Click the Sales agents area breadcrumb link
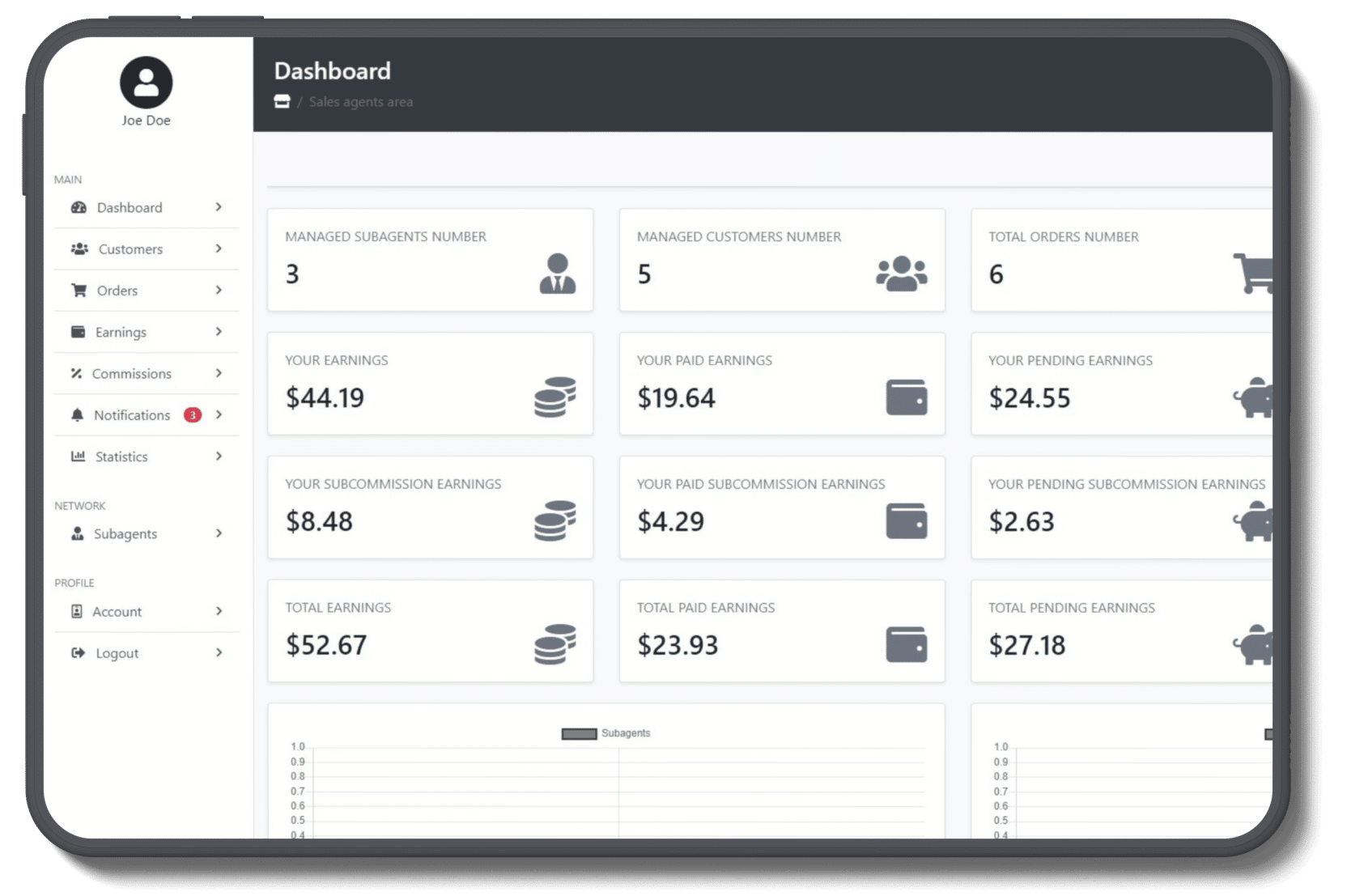The image size is (1347, 896). 360,102
